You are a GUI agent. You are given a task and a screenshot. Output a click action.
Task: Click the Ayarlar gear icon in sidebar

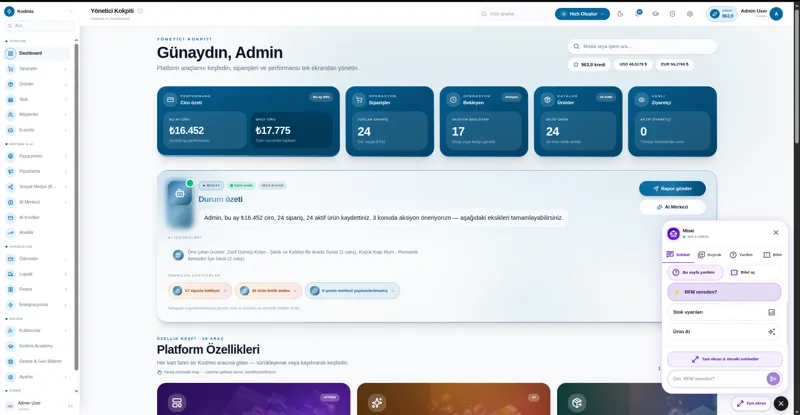10,377
